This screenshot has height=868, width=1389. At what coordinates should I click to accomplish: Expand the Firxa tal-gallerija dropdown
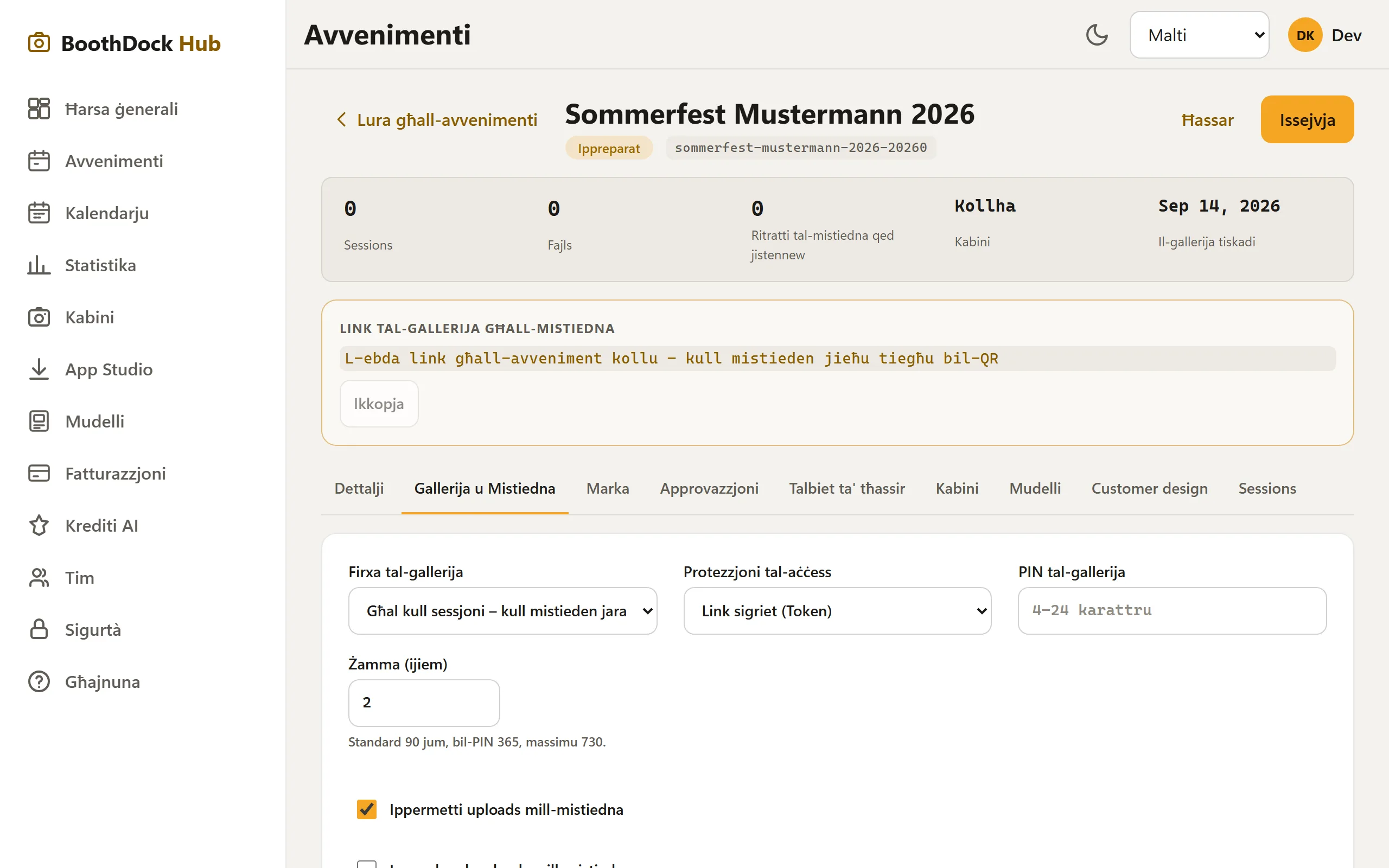pyautogui.click(x=502, y=611)
